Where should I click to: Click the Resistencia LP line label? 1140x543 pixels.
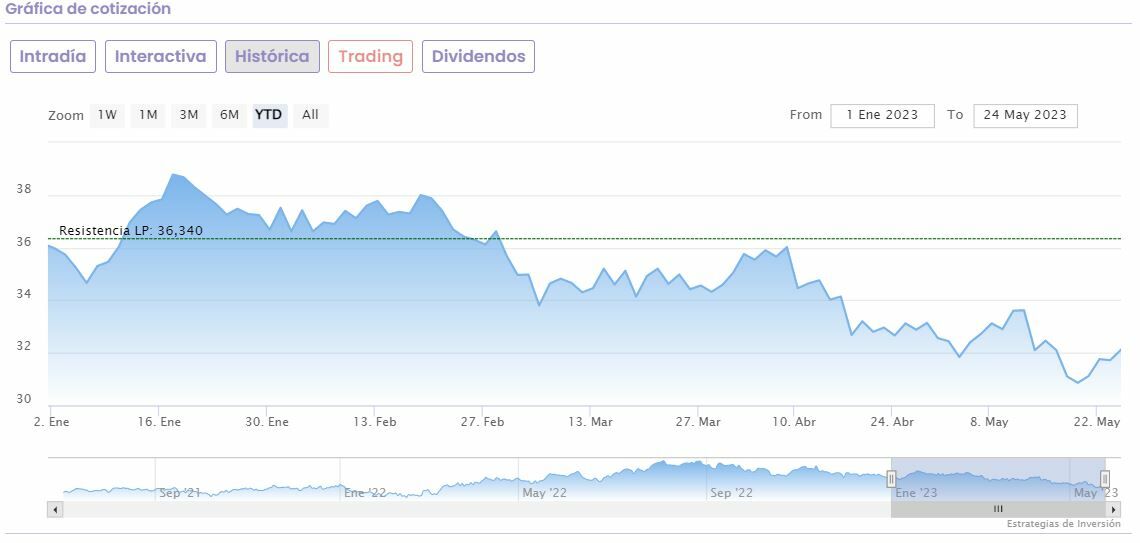pos(131,231)
